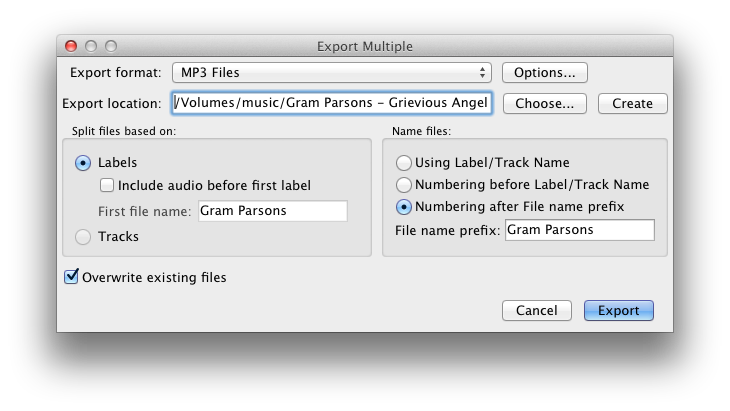Toggle Overwrite existing files checkbox

[x=71, y=276]
